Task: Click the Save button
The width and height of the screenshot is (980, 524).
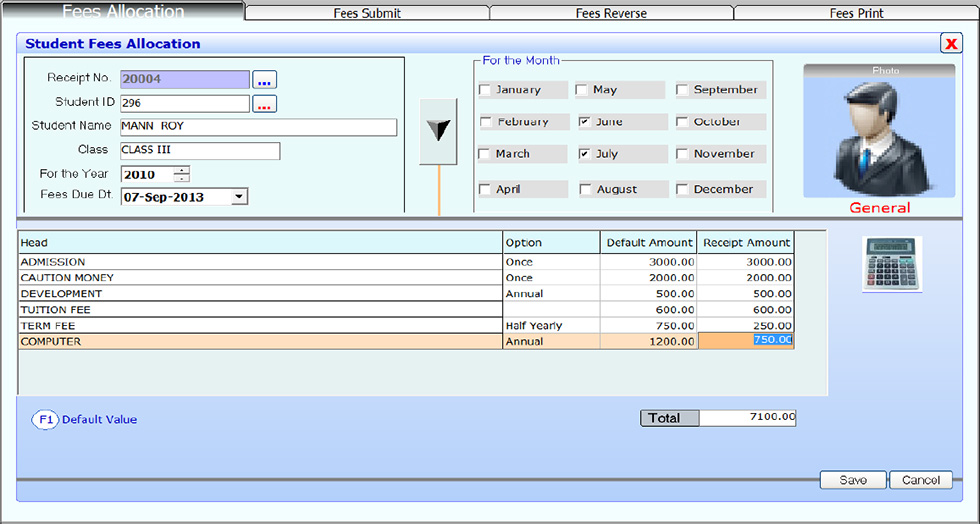Action: 853,480
